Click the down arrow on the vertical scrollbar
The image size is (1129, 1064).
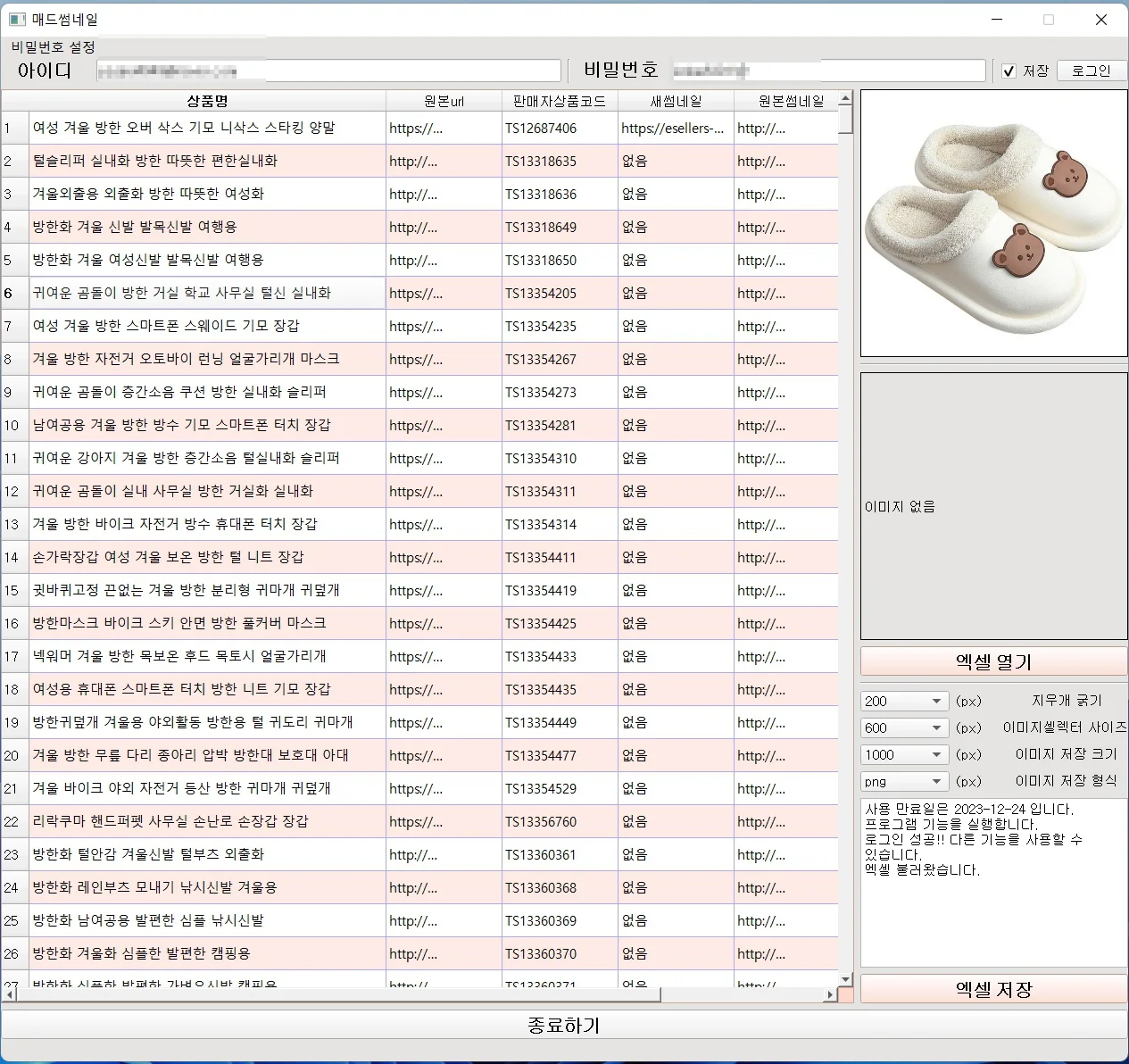(844, 978)
